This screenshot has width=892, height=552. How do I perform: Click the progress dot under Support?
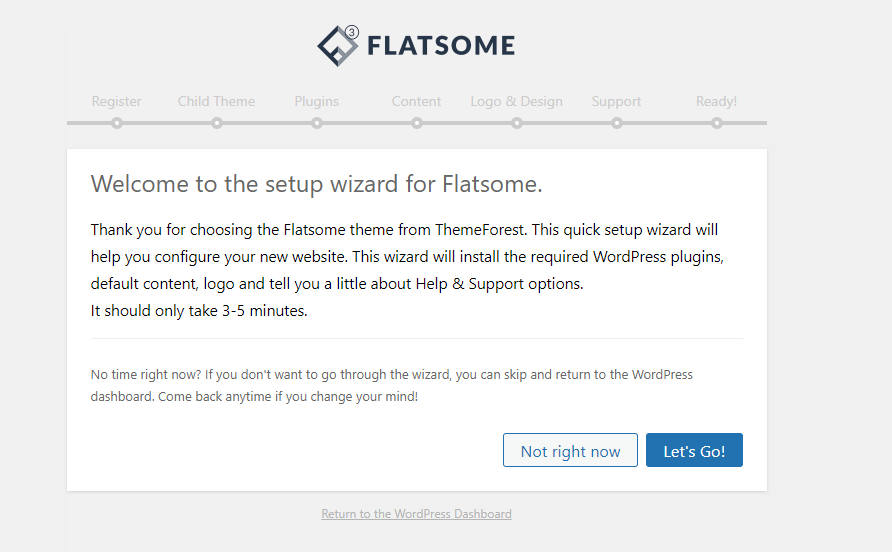tap(617, 123)
